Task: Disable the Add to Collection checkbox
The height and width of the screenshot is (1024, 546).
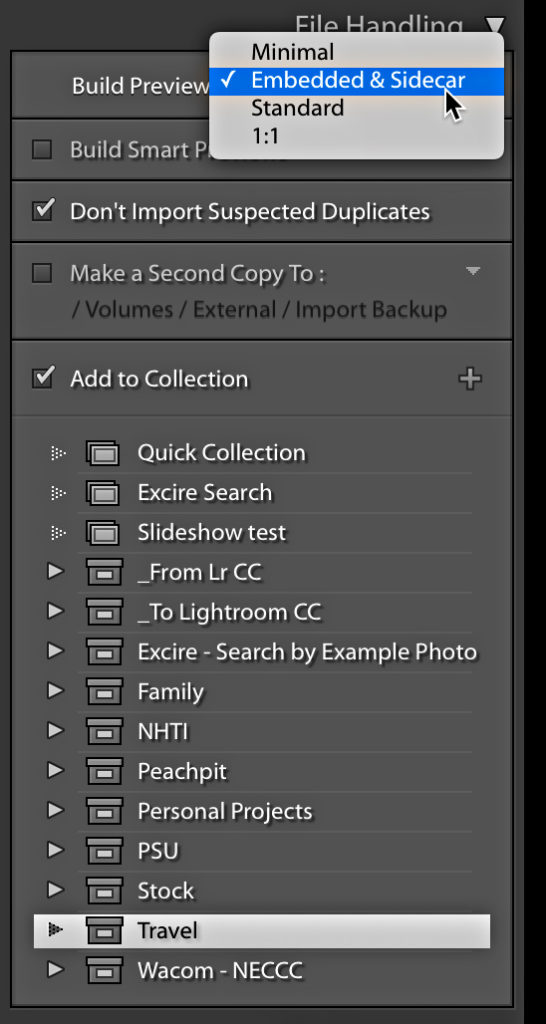Action: click(42, 379)
